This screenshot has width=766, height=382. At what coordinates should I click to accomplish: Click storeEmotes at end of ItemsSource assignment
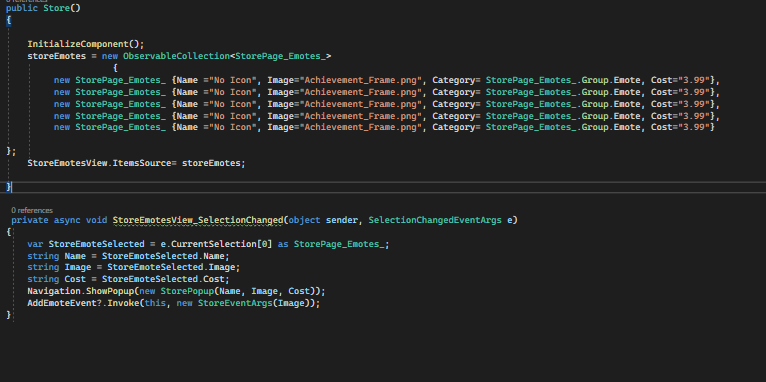tap(211, 163)
